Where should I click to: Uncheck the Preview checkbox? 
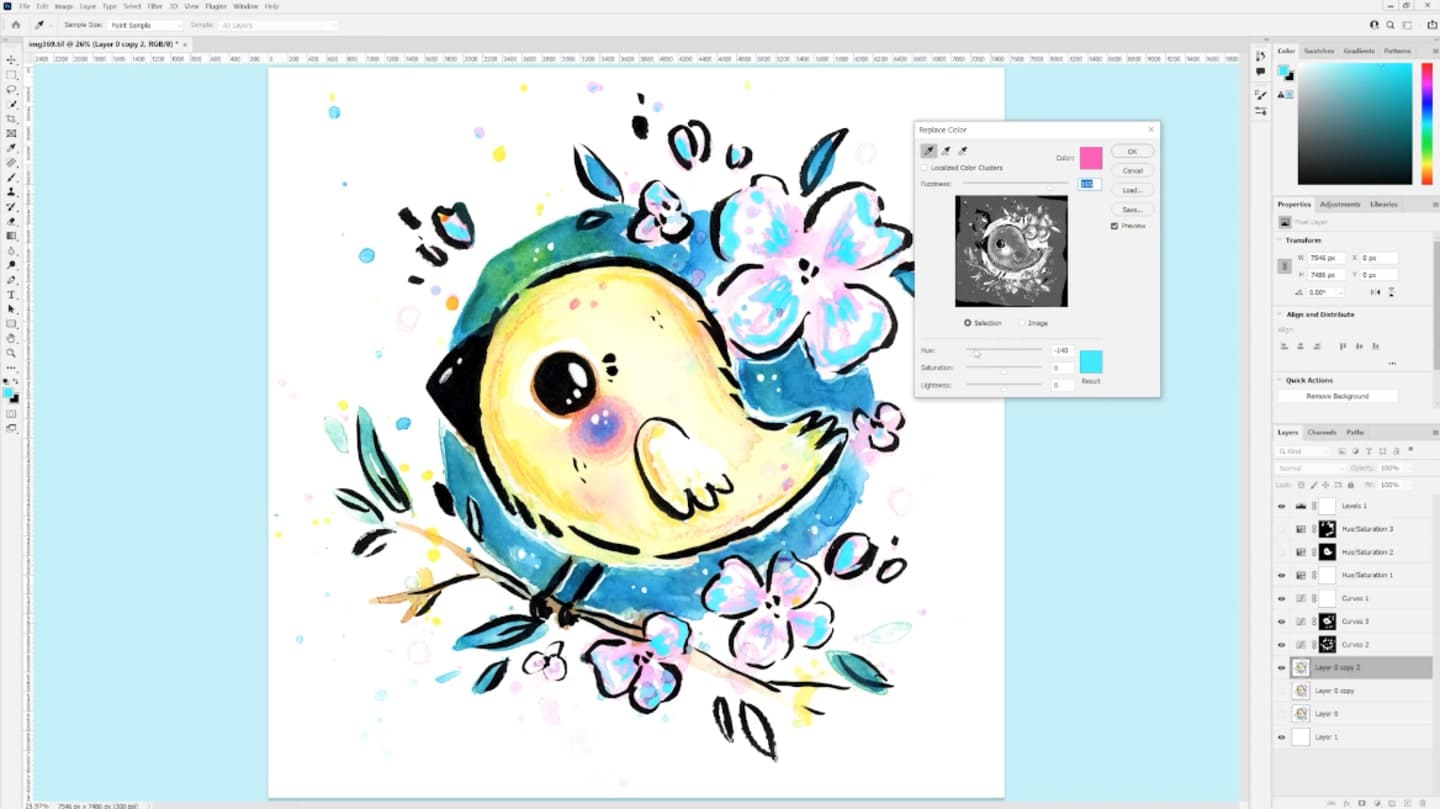tap(1114, 226)
